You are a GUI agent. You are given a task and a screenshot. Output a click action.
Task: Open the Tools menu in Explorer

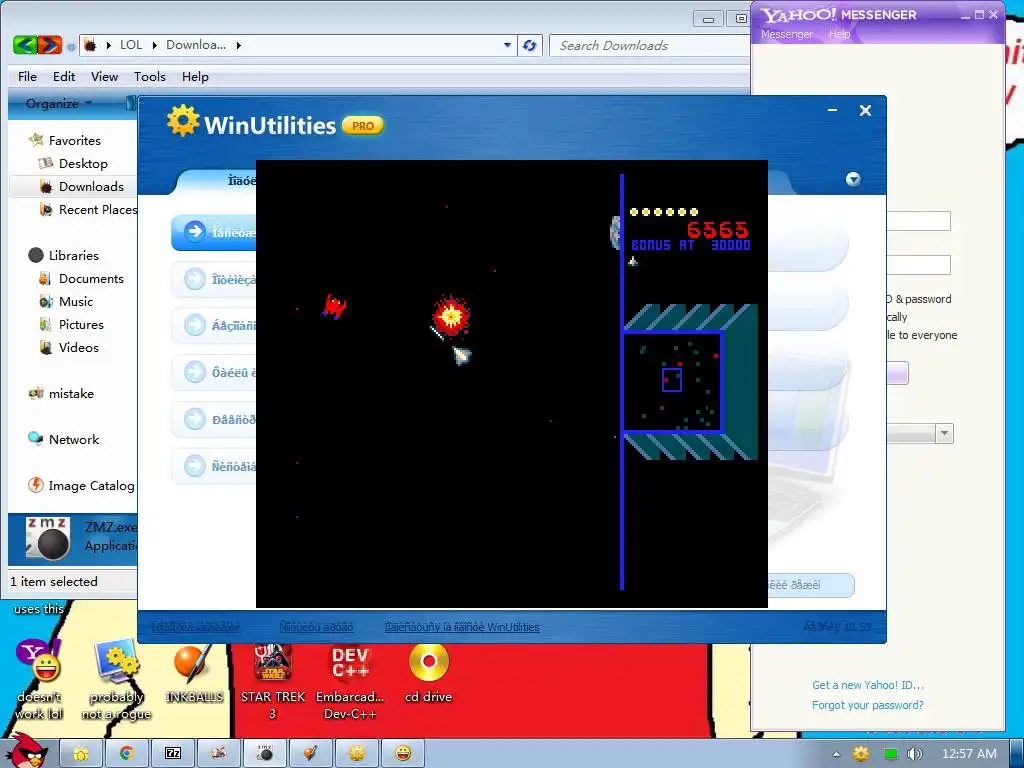[x=150, y=76]
